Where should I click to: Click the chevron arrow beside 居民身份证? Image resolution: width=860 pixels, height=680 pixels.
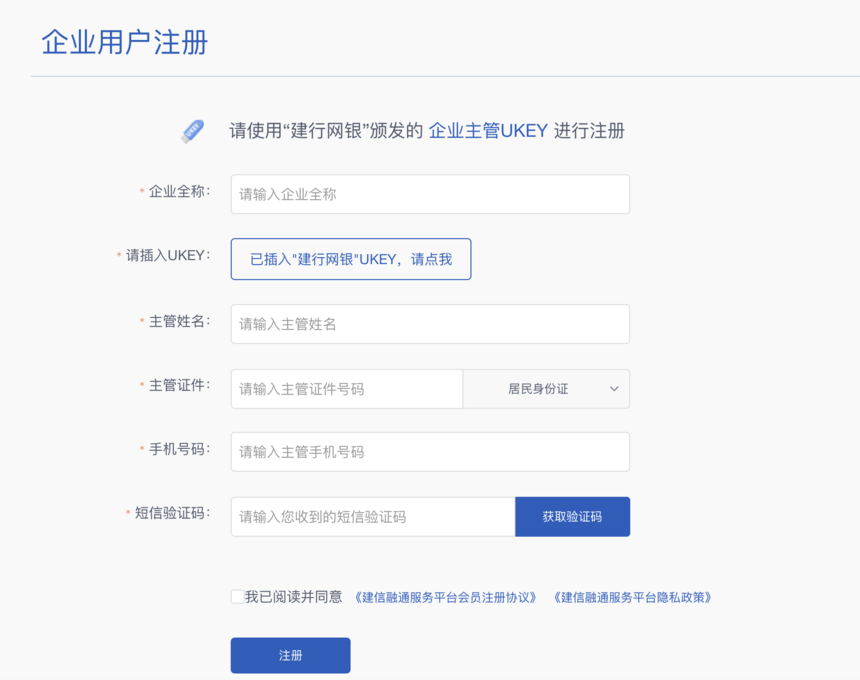(614, 389)
